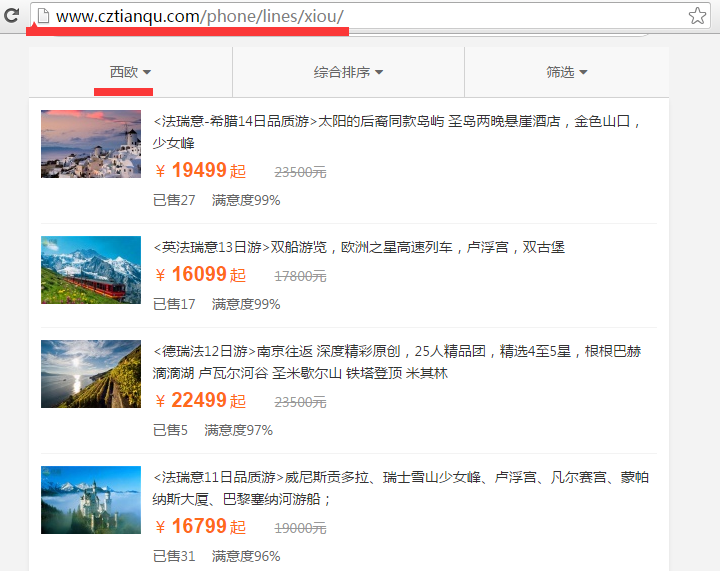This screenshot has height=571, width=720.
Task: Open the 法瑞意-希腊14日品质游 tour title
Action: pos(398,132)
